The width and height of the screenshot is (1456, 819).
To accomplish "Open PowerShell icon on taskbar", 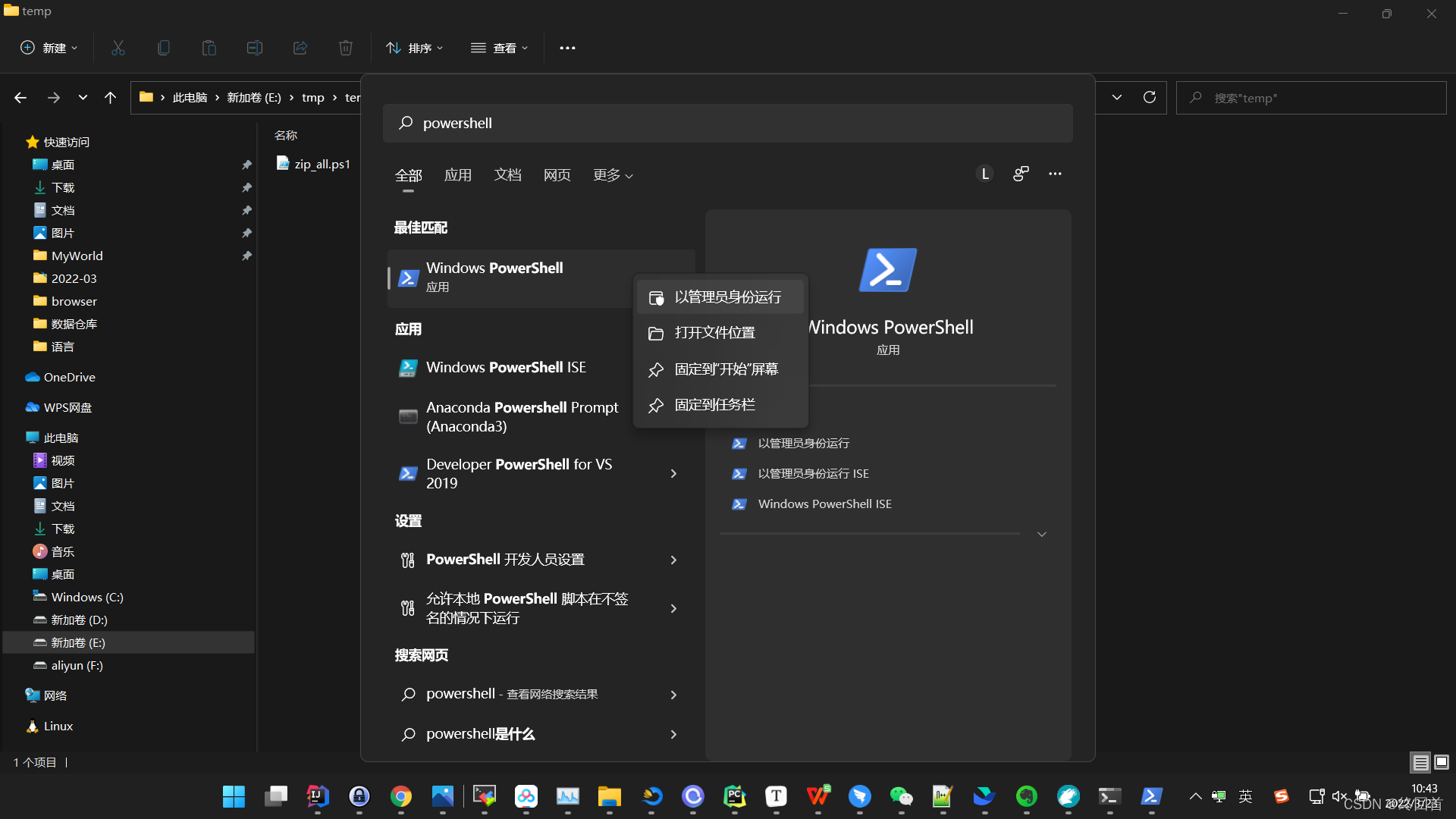I will click(x=1152, y=796).
